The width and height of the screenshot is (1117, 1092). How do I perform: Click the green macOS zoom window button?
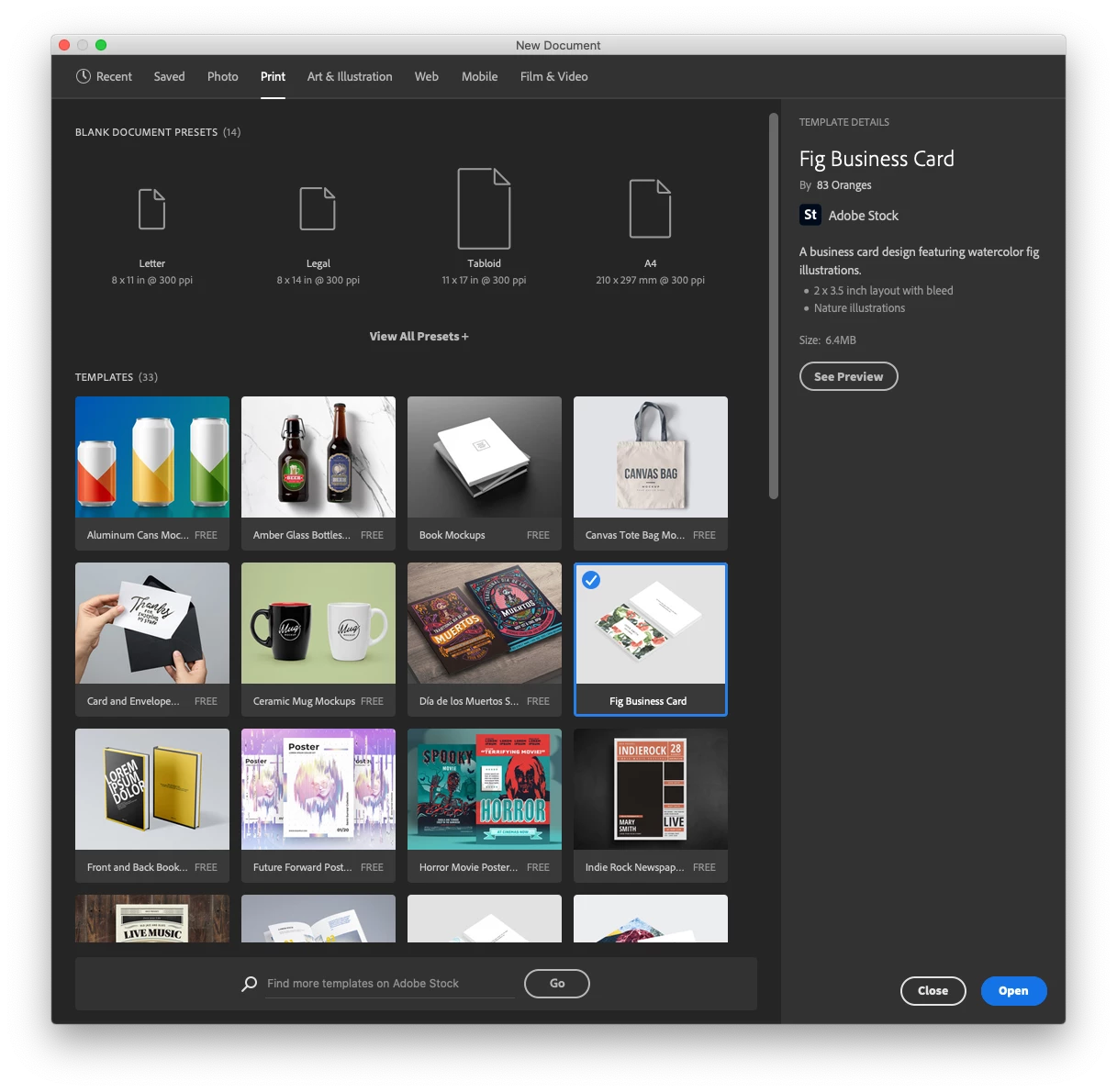point(101,45)
